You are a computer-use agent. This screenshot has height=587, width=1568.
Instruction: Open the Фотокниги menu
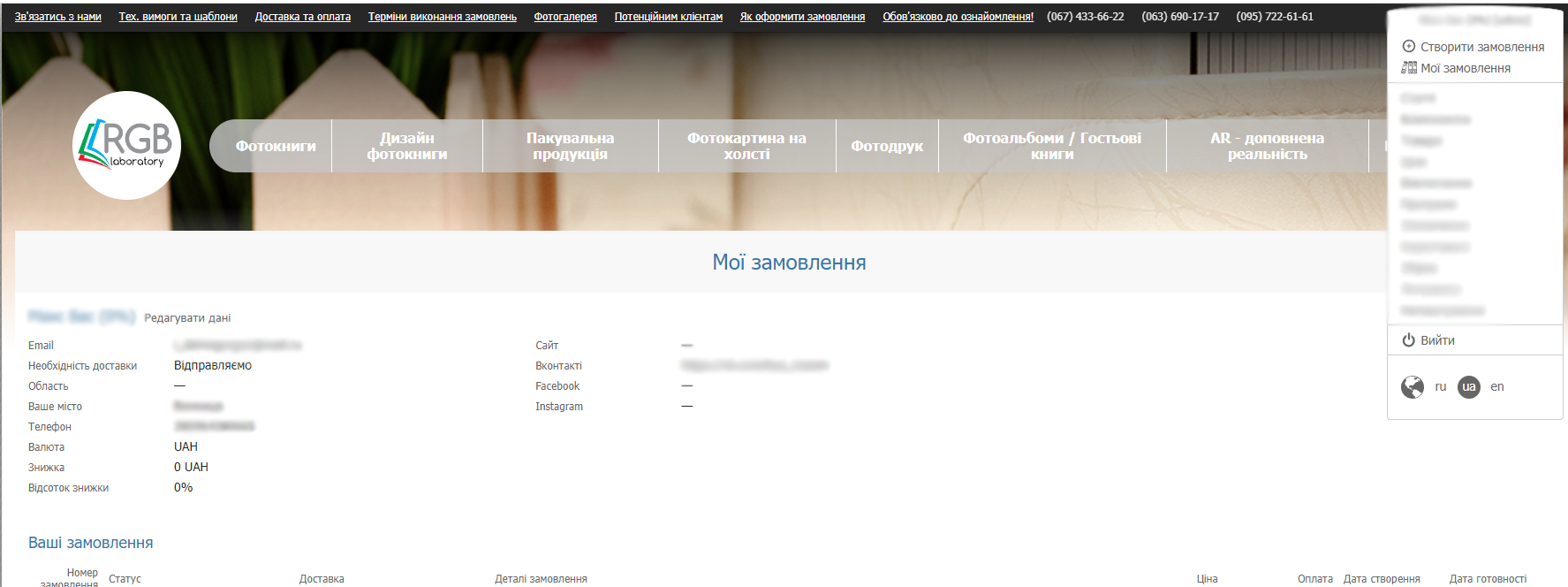[275, 146]
